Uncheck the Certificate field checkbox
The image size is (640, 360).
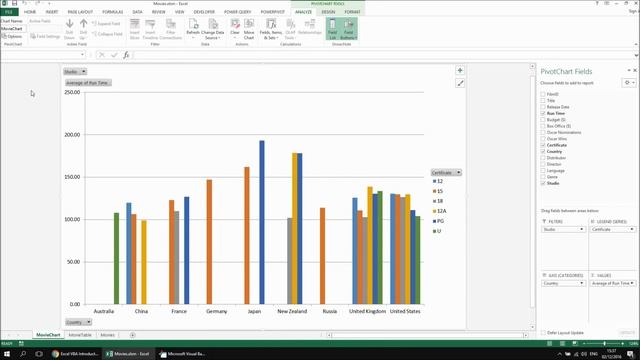pyautogui.click(x=543, y=145)
